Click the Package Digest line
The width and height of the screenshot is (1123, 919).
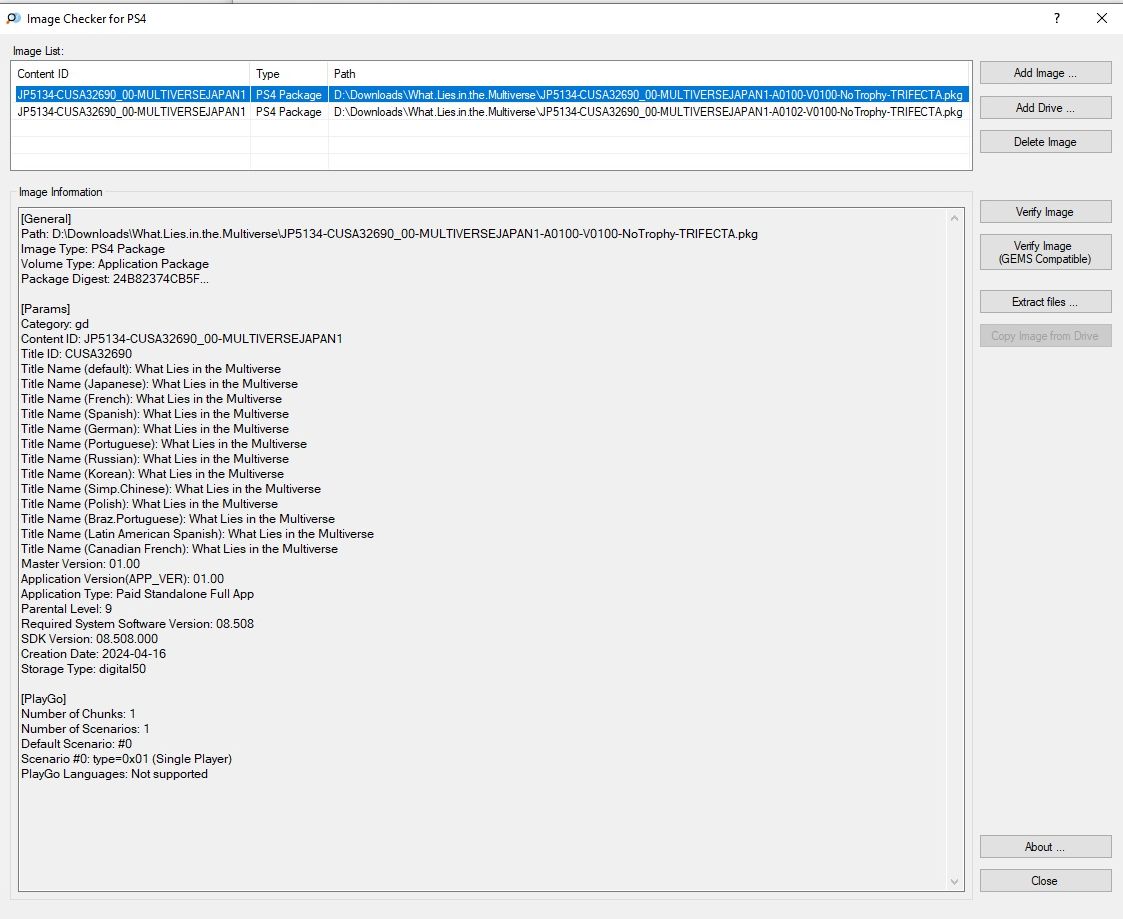click(115, 279)
